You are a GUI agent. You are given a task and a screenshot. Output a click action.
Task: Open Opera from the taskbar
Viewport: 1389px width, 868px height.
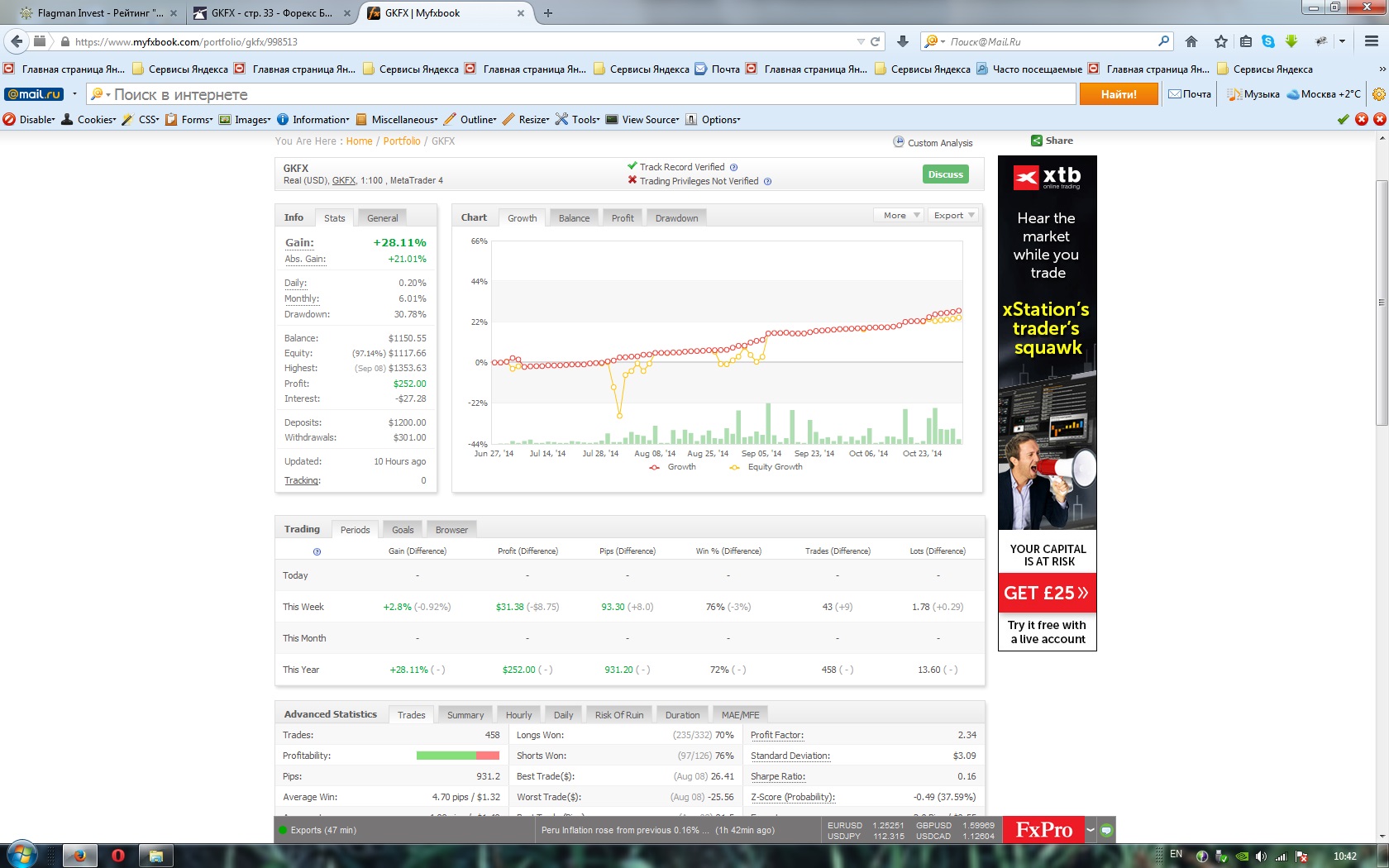coord(118,856)
